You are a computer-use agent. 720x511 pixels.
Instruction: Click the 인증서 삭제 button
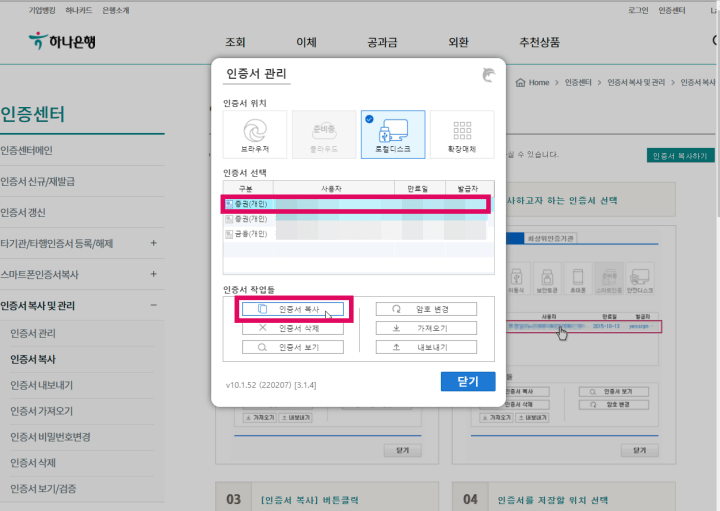click(x=293, y=328)
